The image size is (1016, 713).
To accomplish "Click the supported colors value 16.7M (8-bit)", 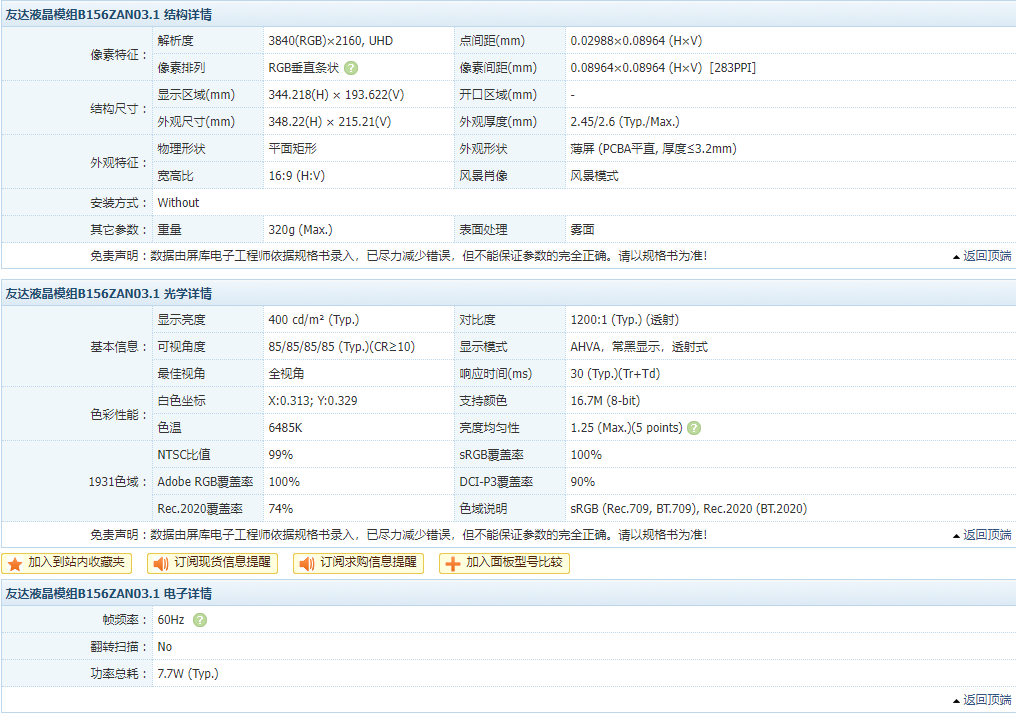I will tap(605, 401).
